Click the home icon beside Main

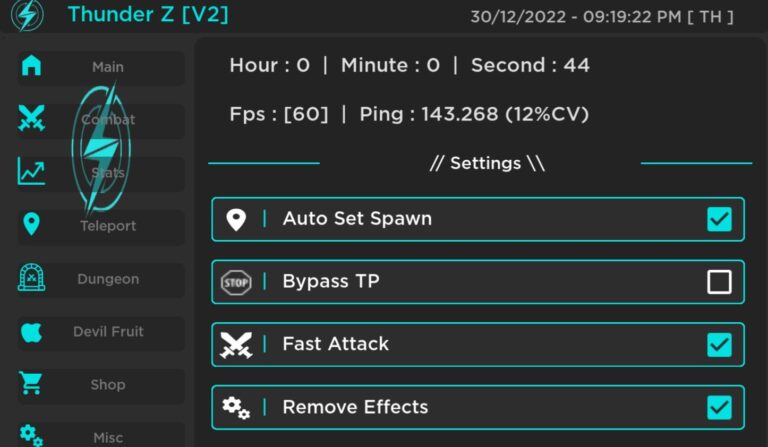click(x=32, y=66)
